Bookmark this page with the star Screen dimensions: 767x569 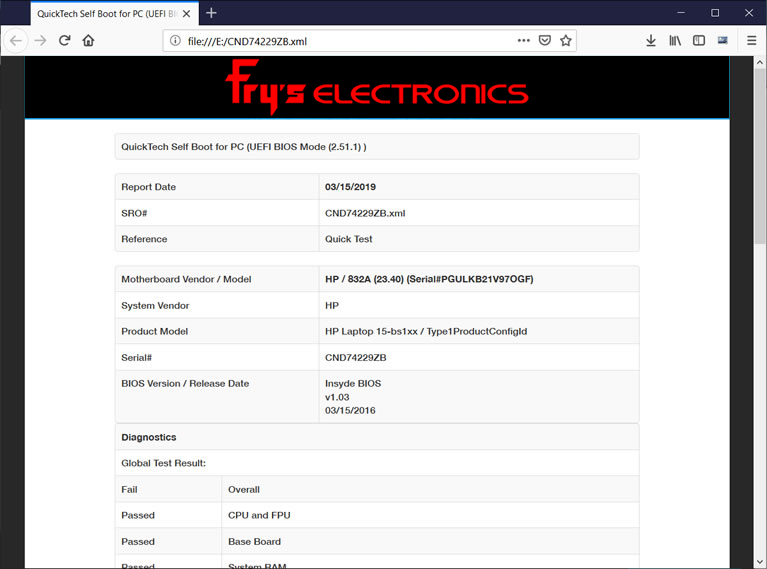click(566, 41)
